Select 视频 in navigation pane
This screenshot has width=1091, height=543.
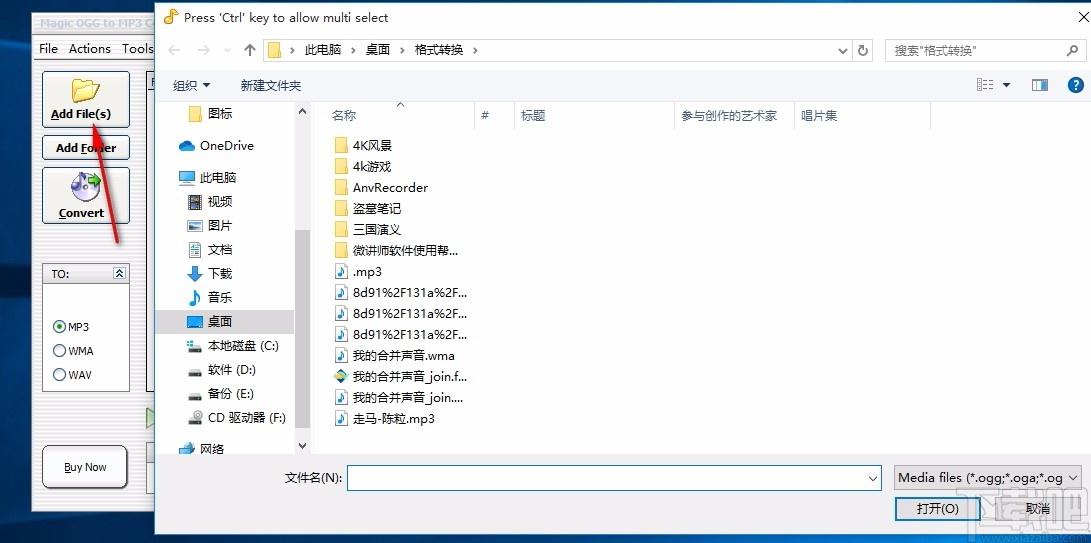211,201
